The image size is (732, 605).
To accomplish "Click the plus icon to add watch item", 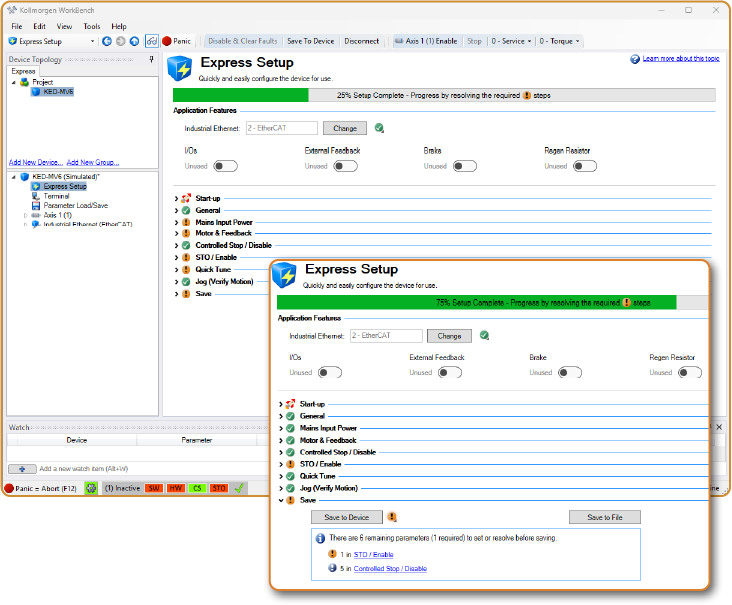I will [x=22, y=468].
